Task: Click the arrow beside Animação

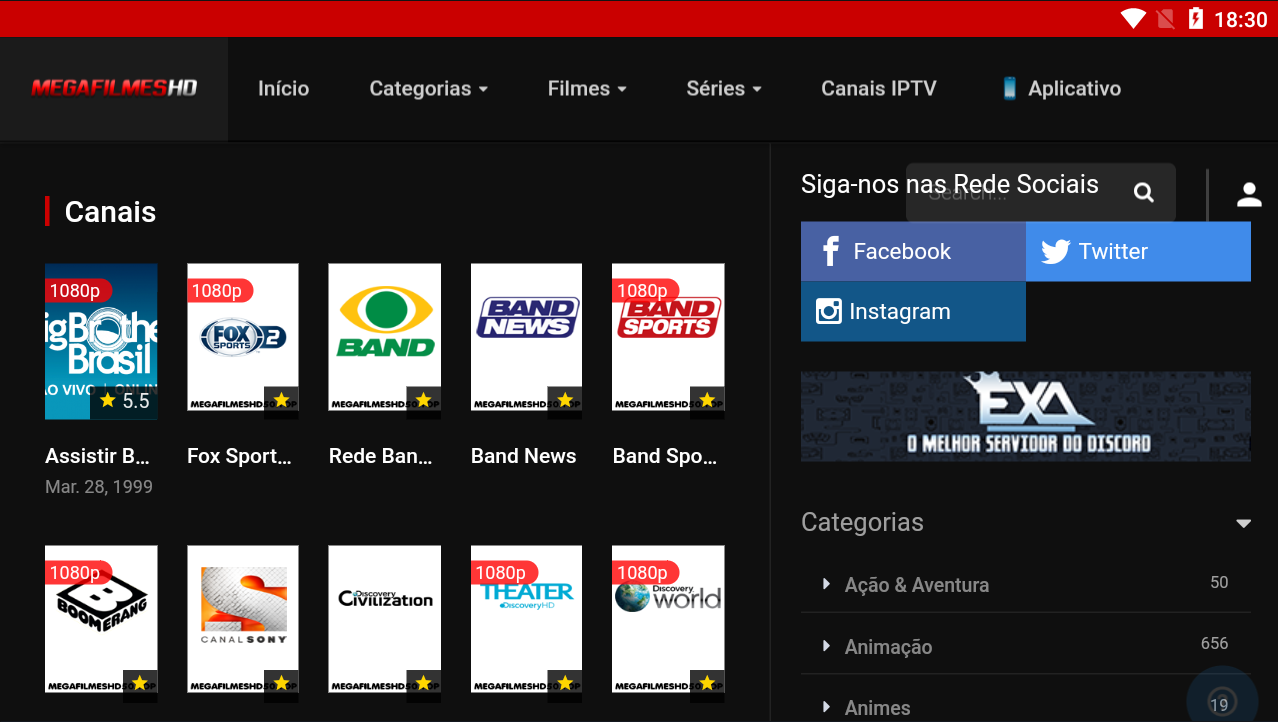Action: point(826,646)
